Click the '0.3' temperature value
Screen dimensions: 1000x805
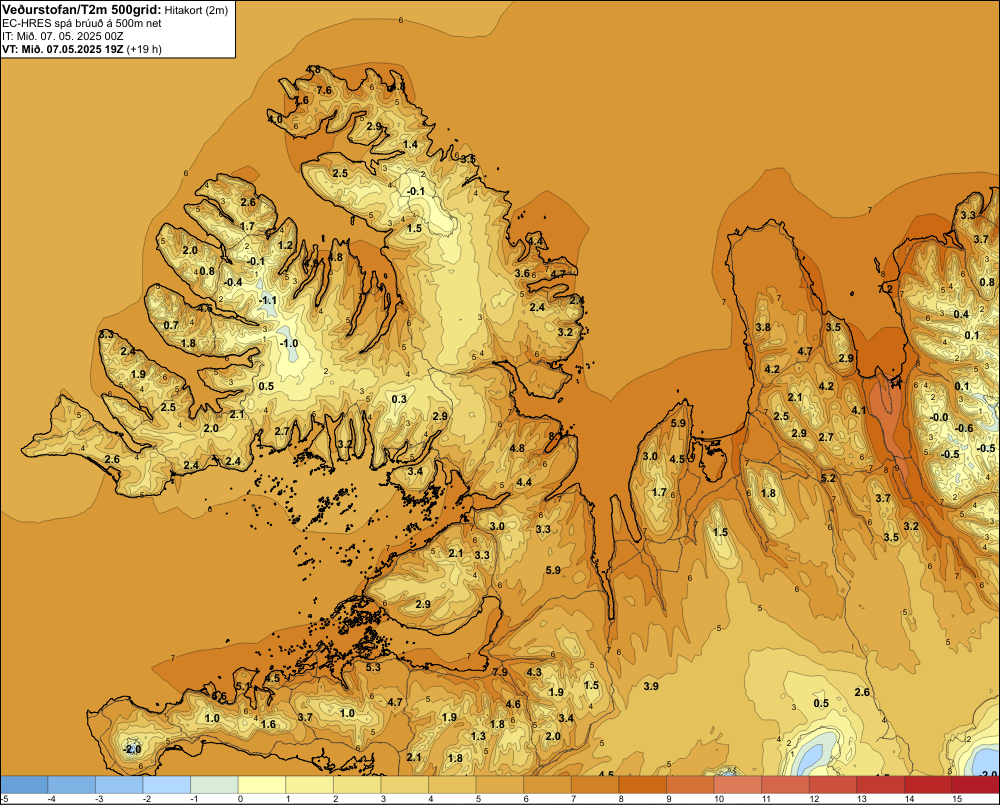tap(399, 399)
